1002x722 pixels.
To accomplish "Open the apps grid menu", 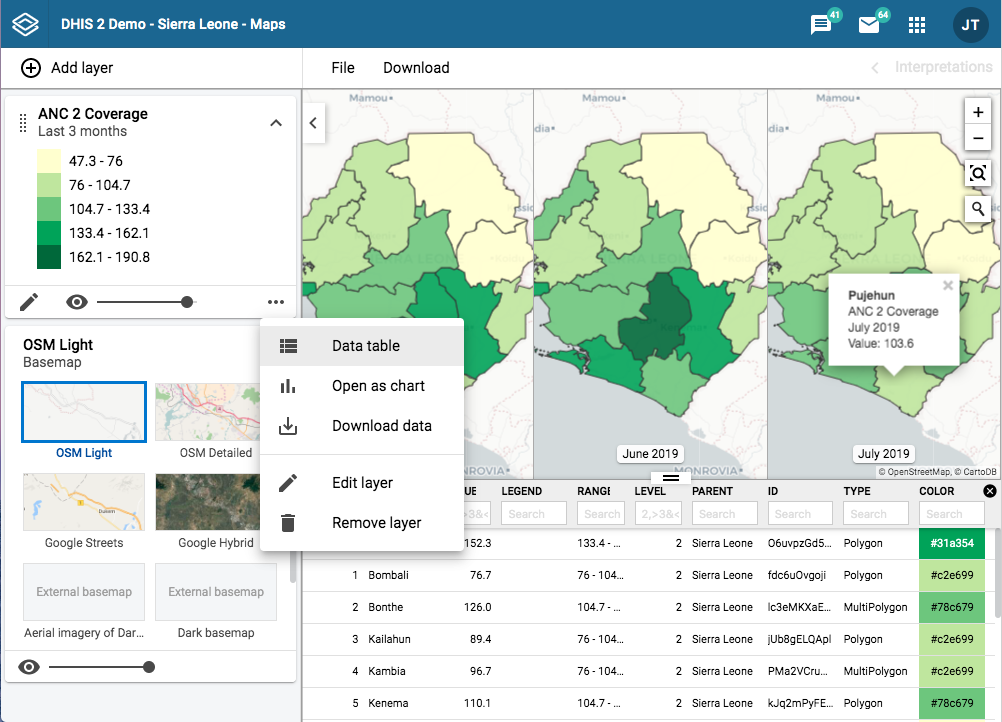I will click(917, 25).
